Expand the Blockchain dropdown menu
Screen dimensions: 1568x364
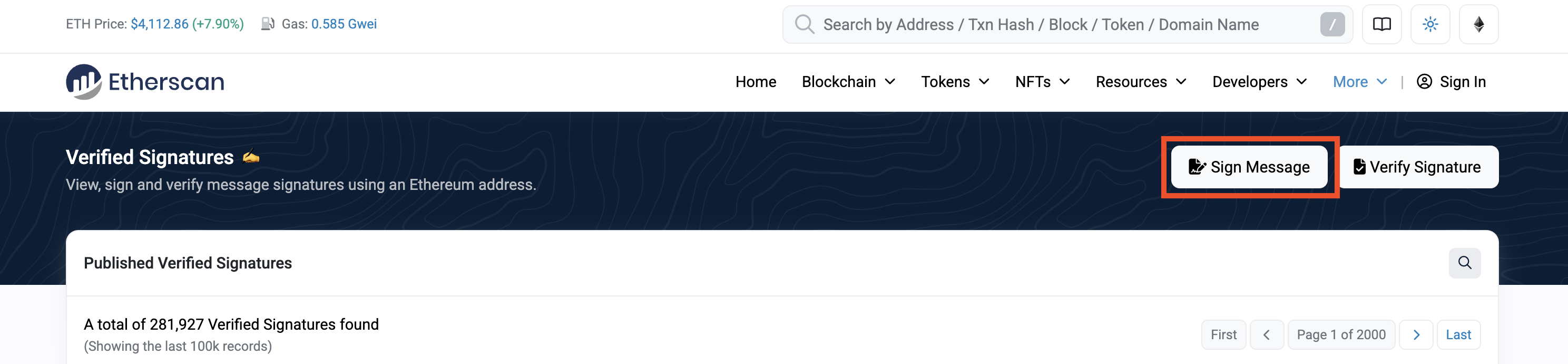click(x=848, y=82)
